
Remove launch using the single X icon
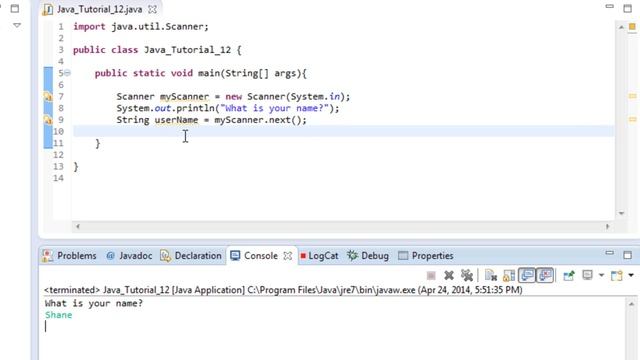(x=449, y=276)
